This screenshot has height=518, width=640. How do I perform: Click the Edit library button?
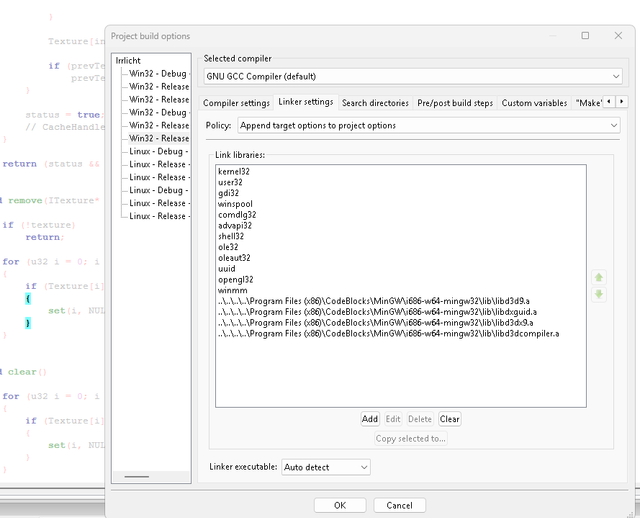(393, 419)
